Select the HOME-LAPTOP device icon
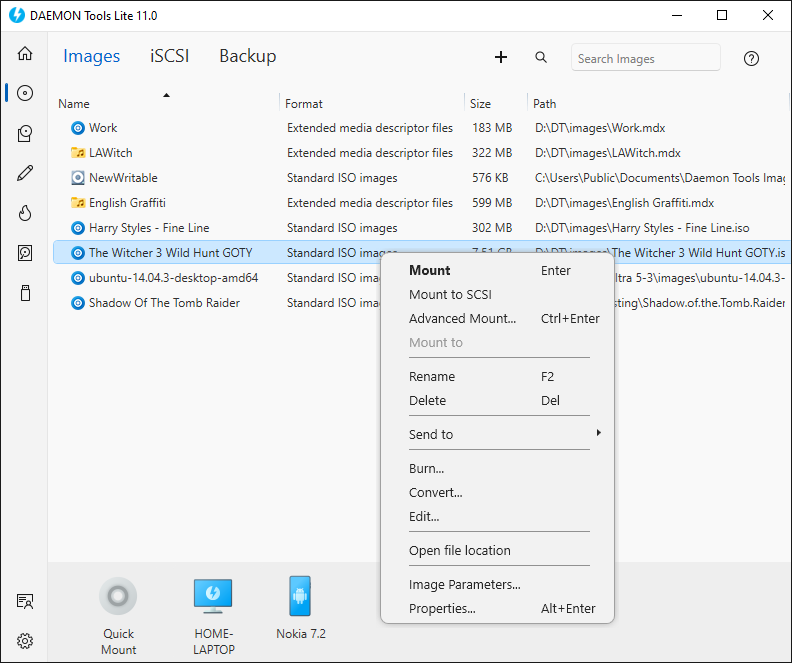The width and height of the screenshot is (792, 663). pos(213,596)
